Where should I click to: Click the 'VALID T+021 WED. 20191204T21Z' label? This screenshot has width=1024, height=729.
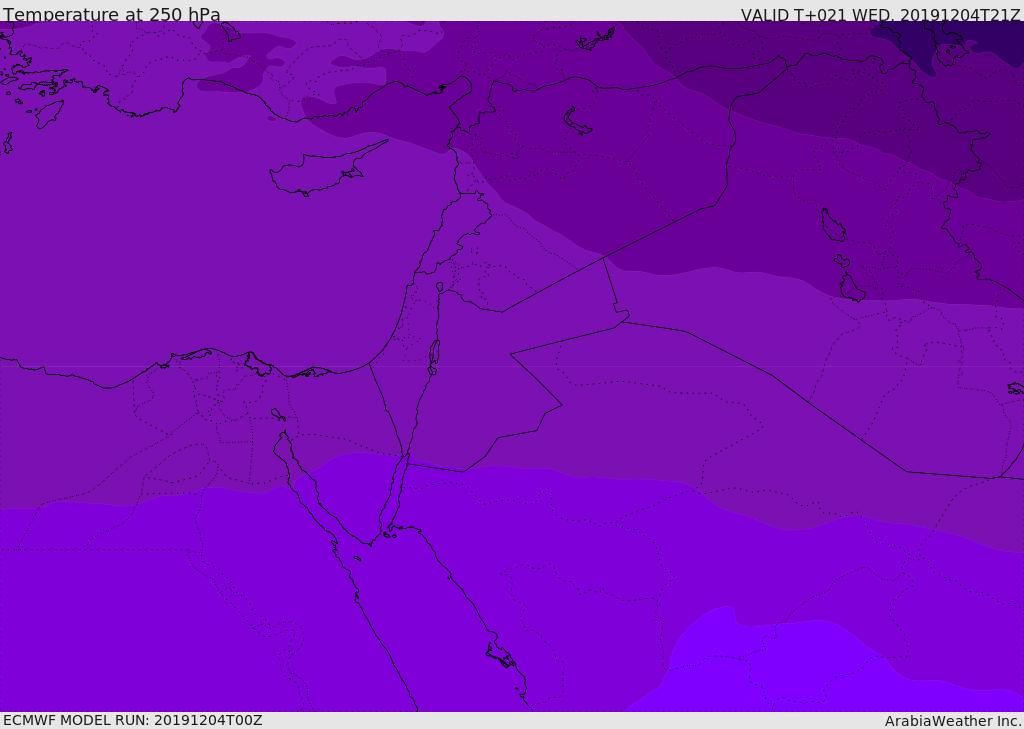click(x=880, y=14)
